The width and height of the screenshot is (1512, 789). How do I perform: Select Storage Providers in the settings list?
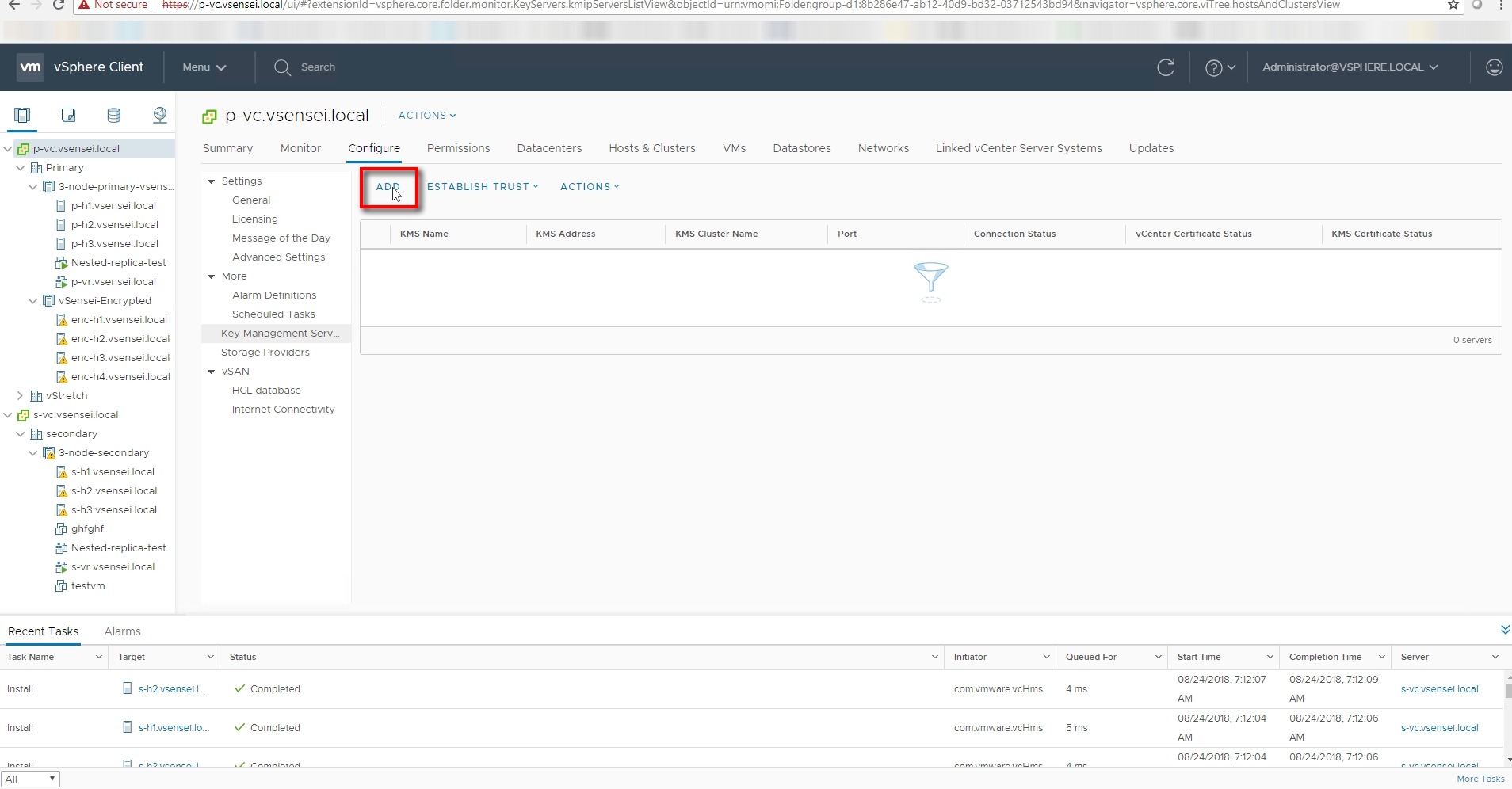265,353
